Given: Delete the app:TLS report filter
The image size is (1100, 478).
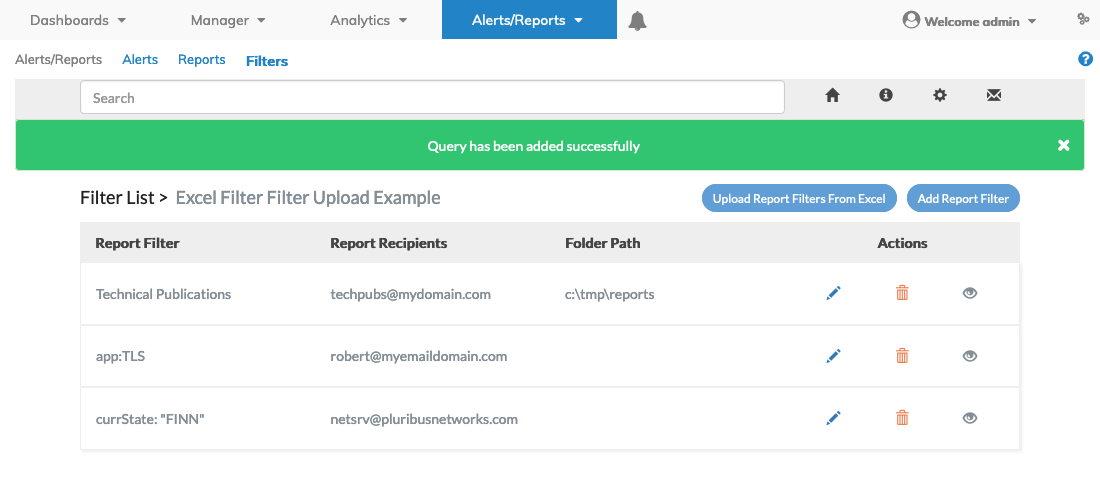Looking at the screenshot, I should [x=902, y=355].
